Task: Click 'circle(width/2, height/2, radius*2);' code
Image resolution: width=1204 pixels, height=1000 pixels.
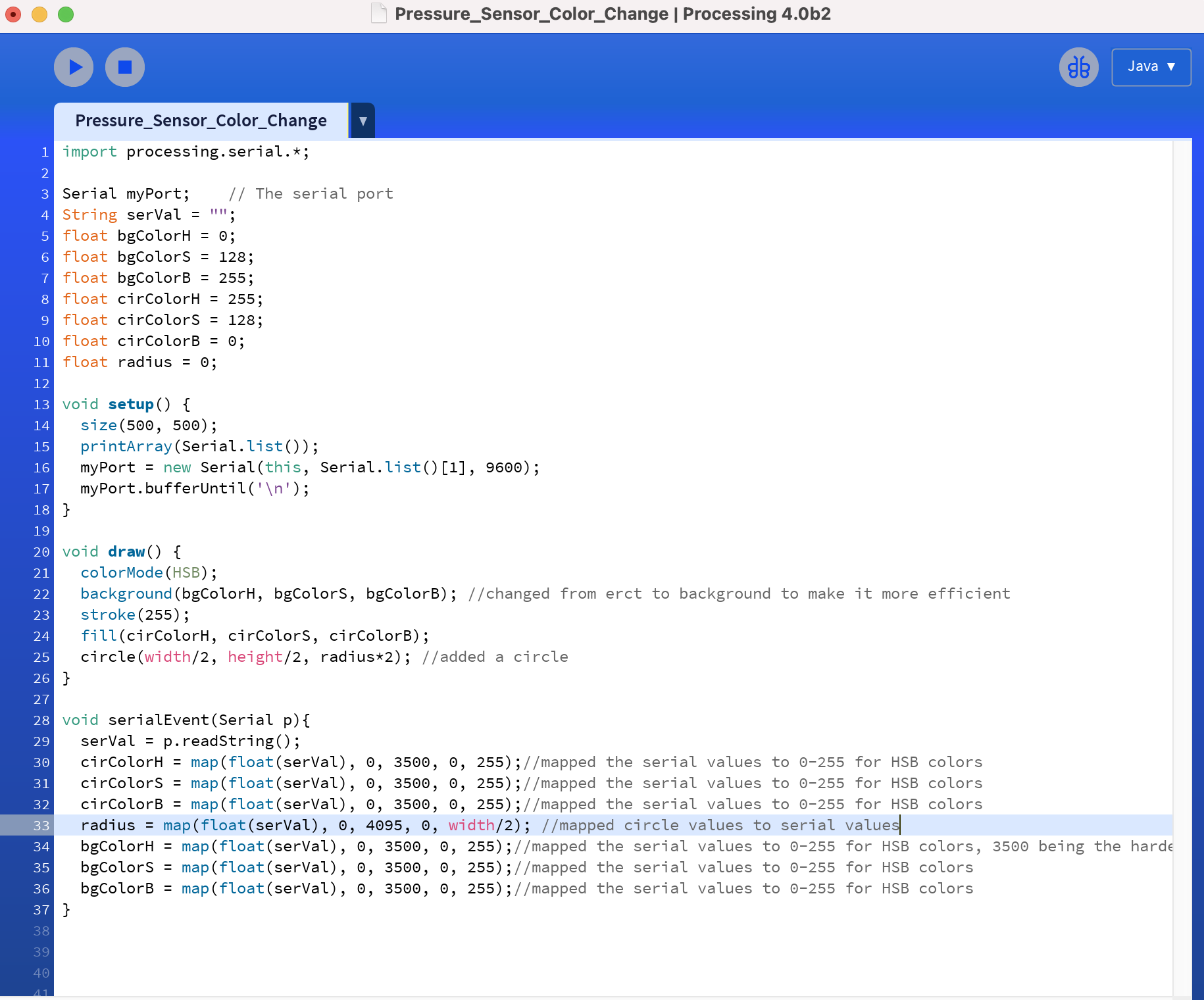Action: click(x=245, y=657)
